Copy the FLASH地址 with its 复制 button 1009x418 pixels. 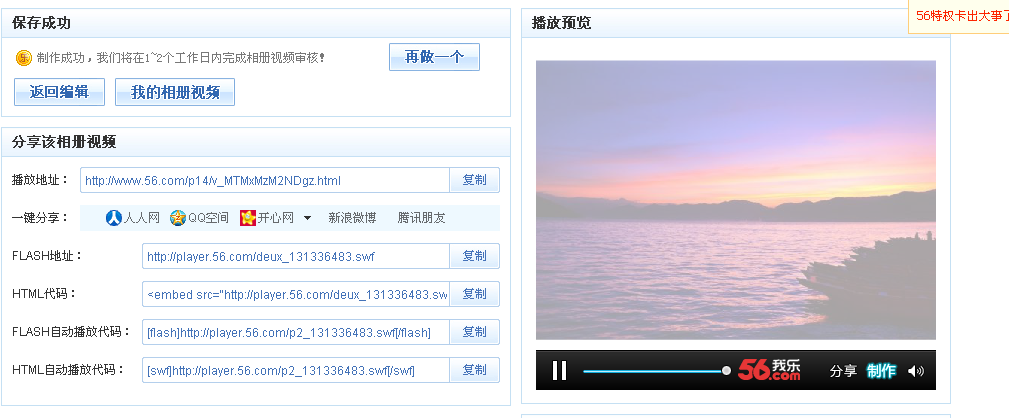click(474, 256)
